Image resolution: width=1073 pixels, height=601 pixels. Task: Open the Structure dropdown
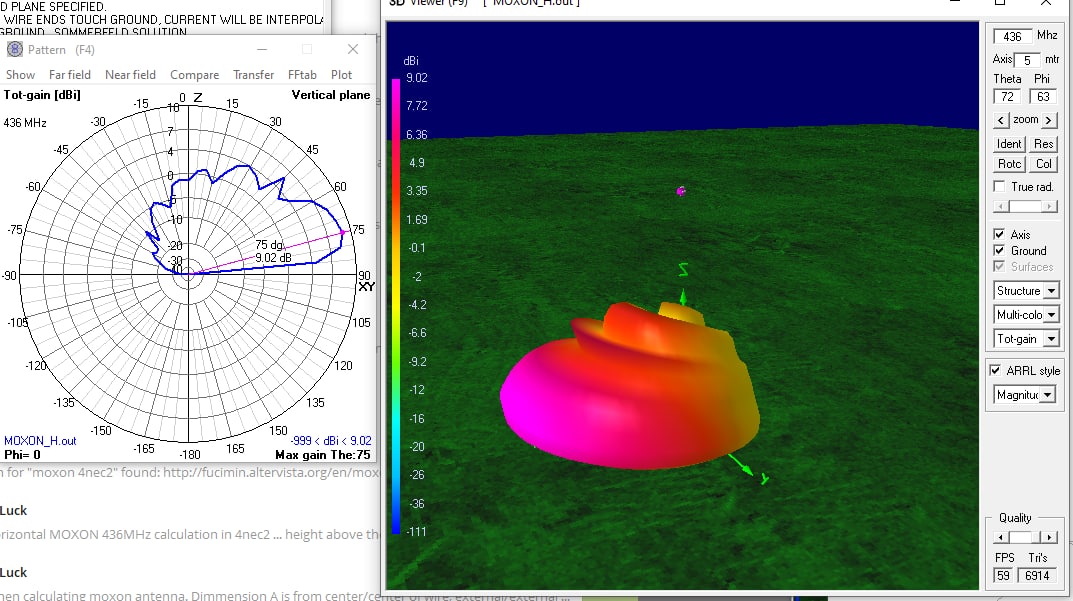click(x=1051, y=291)
